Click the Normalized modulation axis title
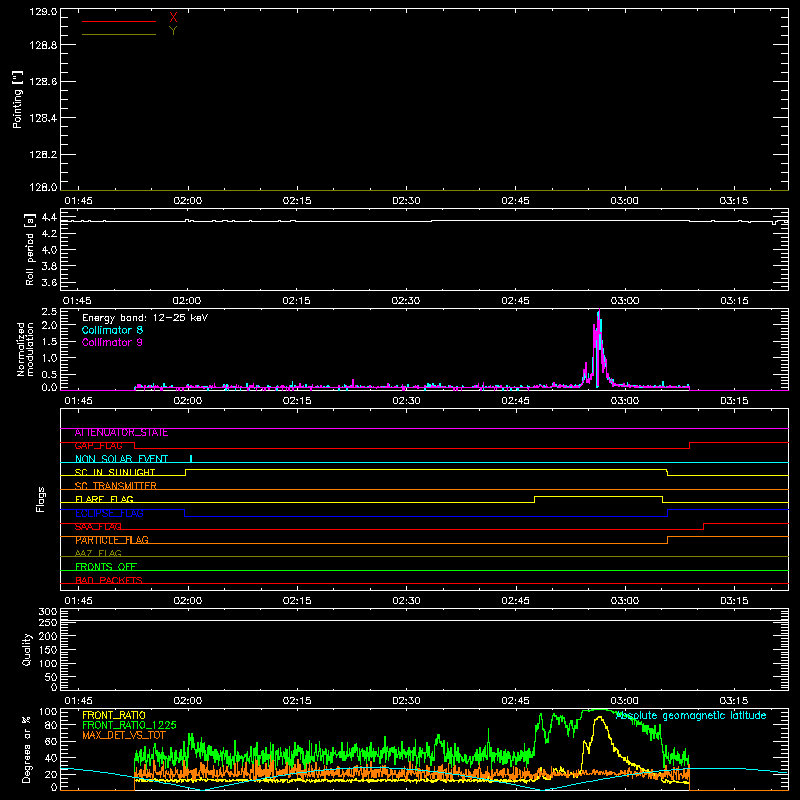 click(24, 349)
